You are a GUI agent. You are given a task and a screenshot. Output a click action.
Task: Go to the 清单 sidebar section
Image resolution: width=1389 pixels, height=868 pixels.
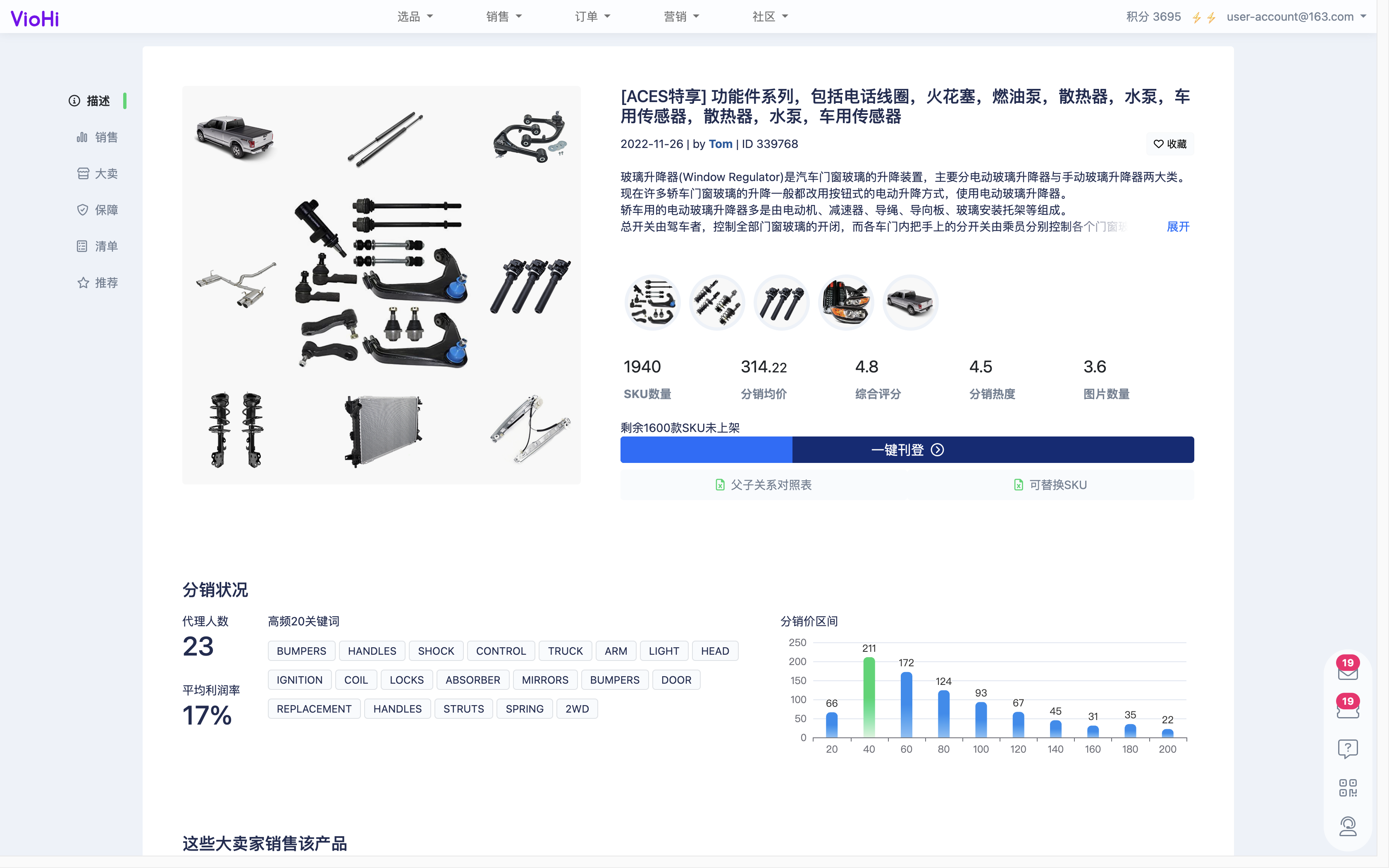click(96, 246)
